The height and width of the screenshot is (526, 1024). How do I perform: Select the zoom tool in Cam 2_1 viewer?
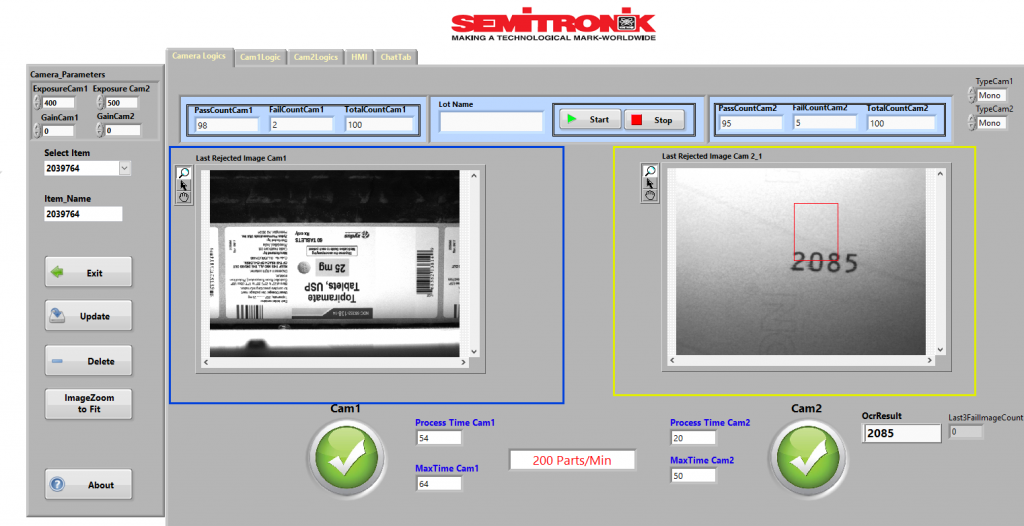[x=650, y=171]
